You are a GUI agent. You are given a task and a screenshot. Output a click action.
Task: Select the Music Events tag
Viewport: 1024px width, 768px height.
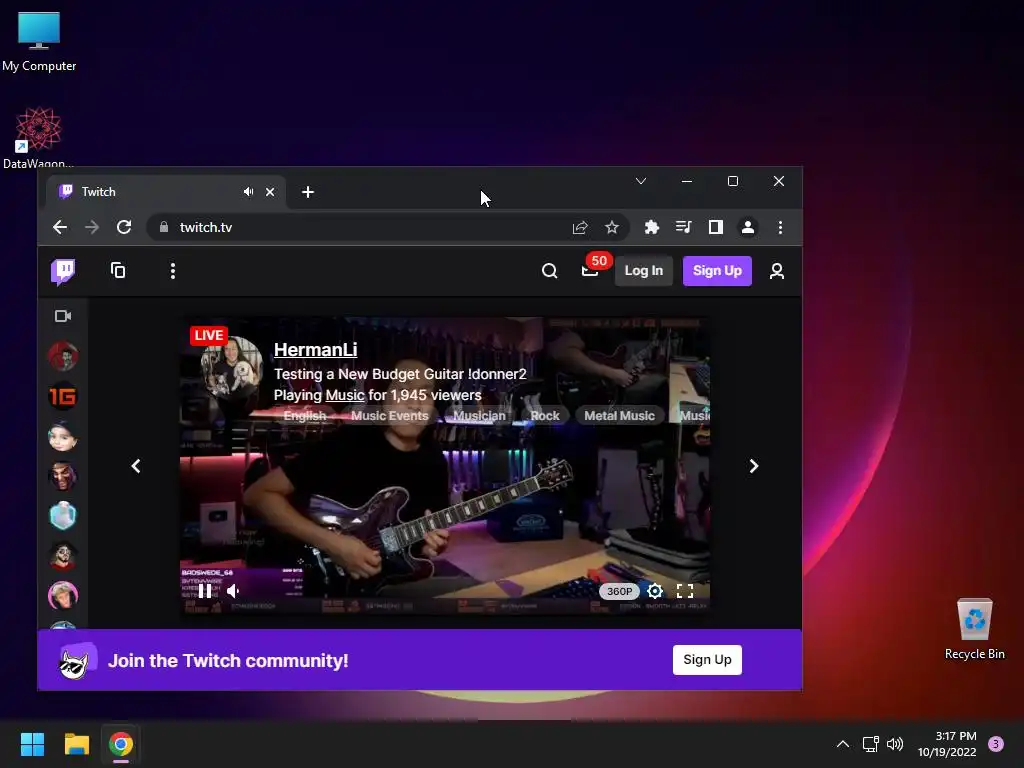389,416
